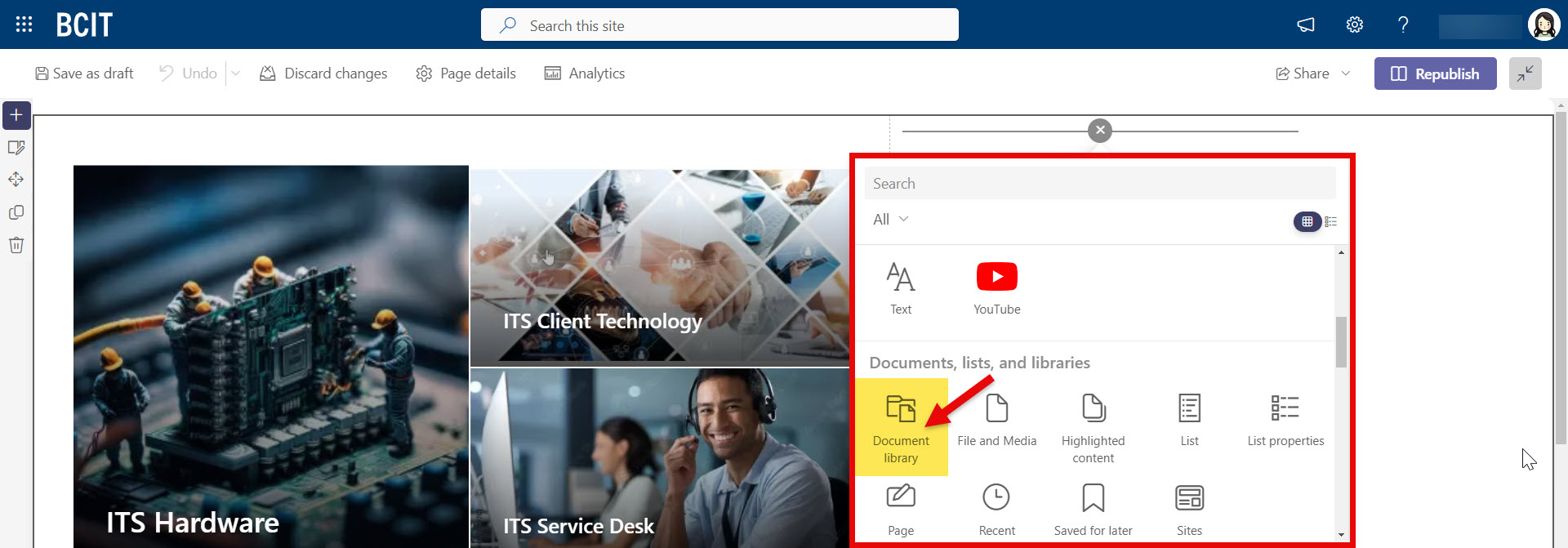
Task: Close the web part picker with the X
Action: coord(1100,130)
